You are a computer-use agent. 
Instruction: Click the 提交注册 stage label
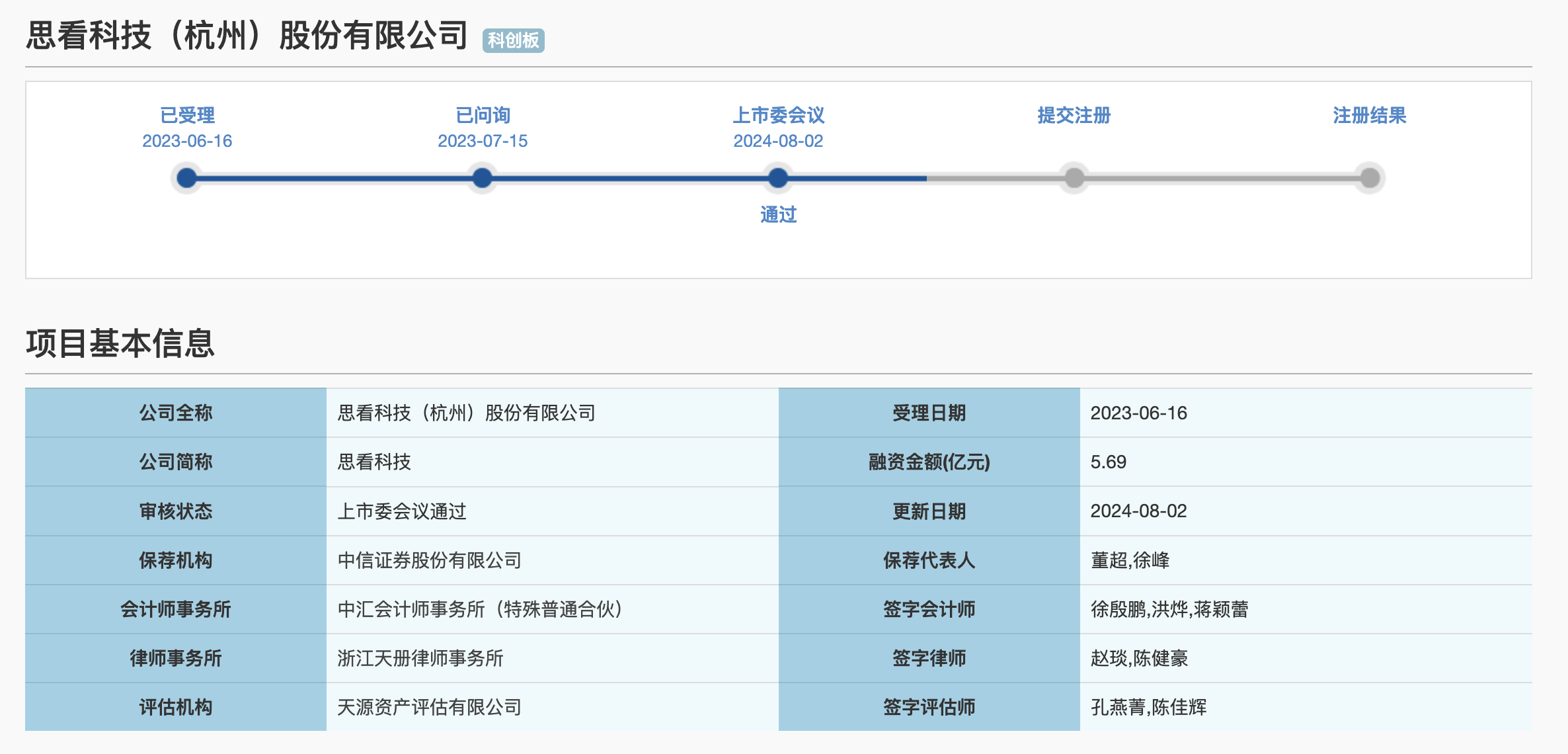[x=1074, y=115]
